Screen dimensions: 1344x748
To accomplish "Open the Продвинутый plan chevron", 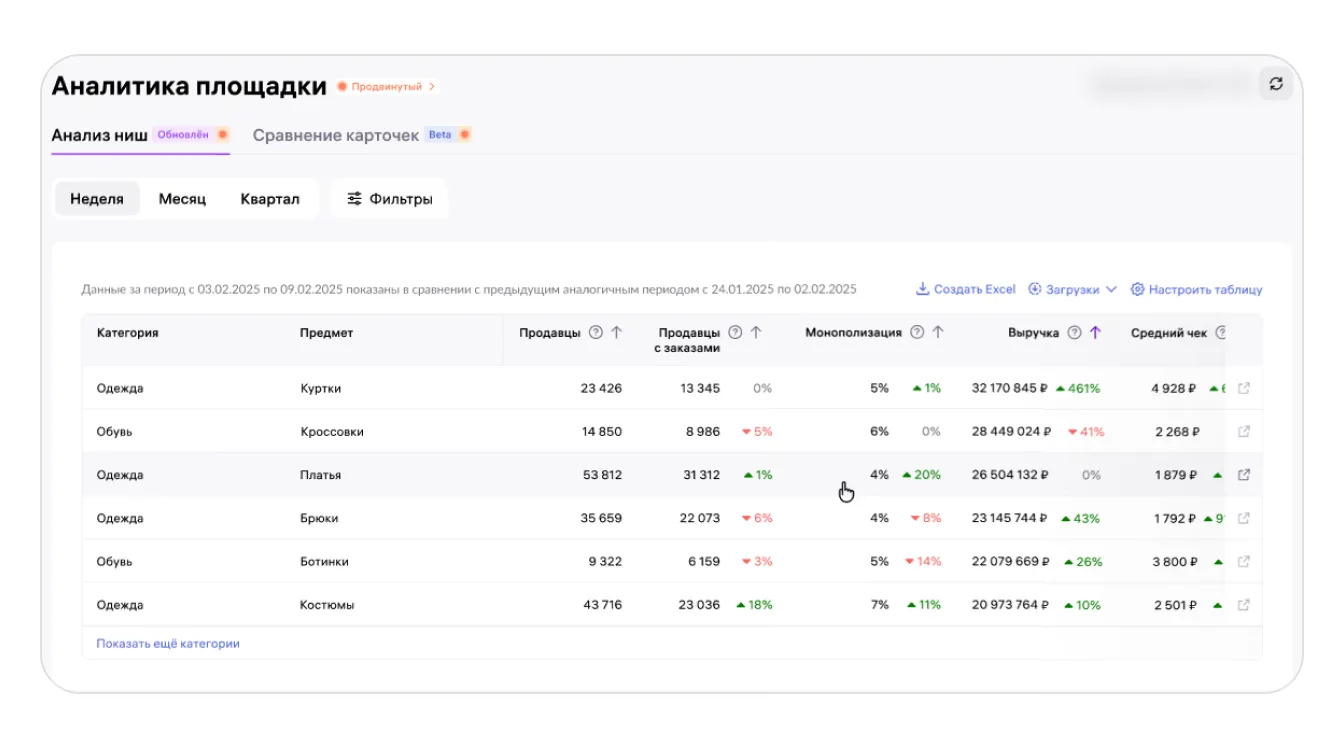I will click(x=431, y=87).
